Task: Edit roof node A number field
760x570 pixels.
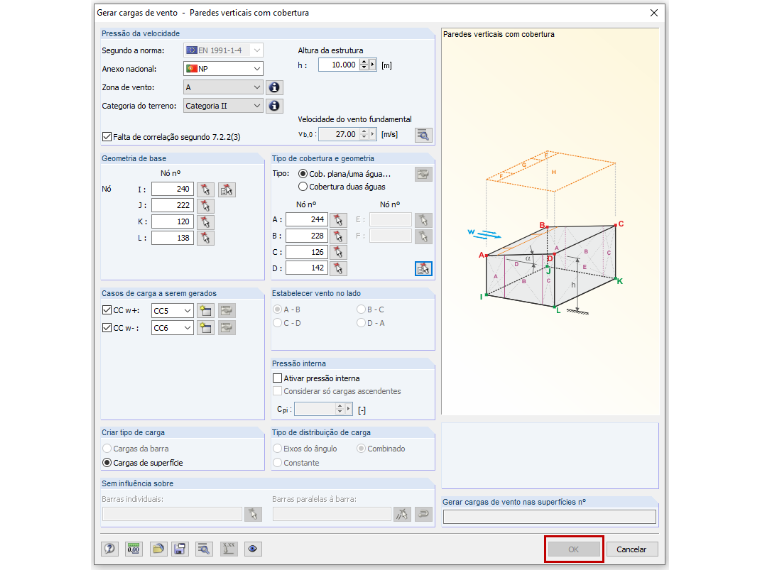Action: 306,220
